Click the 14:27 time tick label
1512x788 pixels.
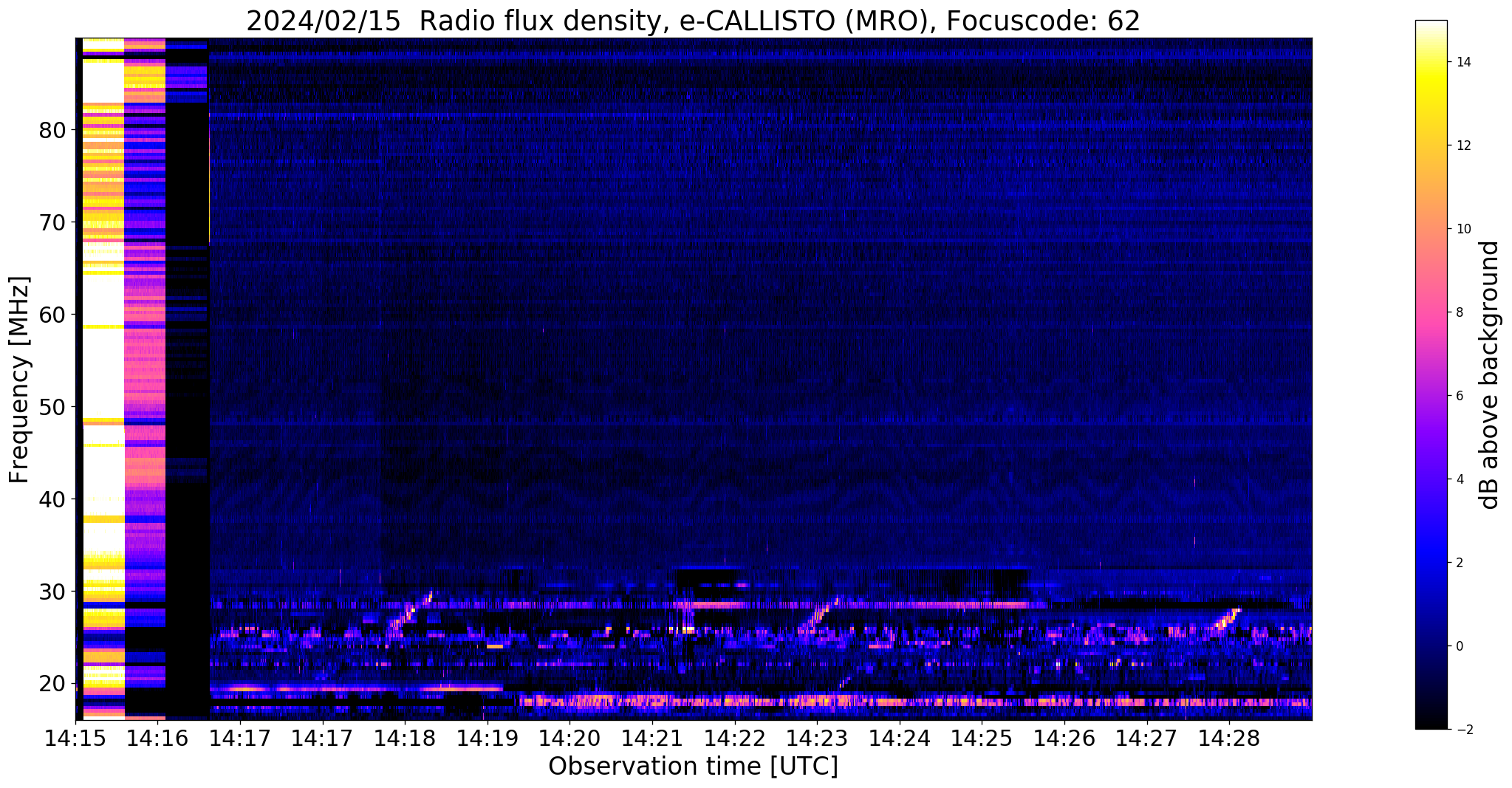point(1146,738)
